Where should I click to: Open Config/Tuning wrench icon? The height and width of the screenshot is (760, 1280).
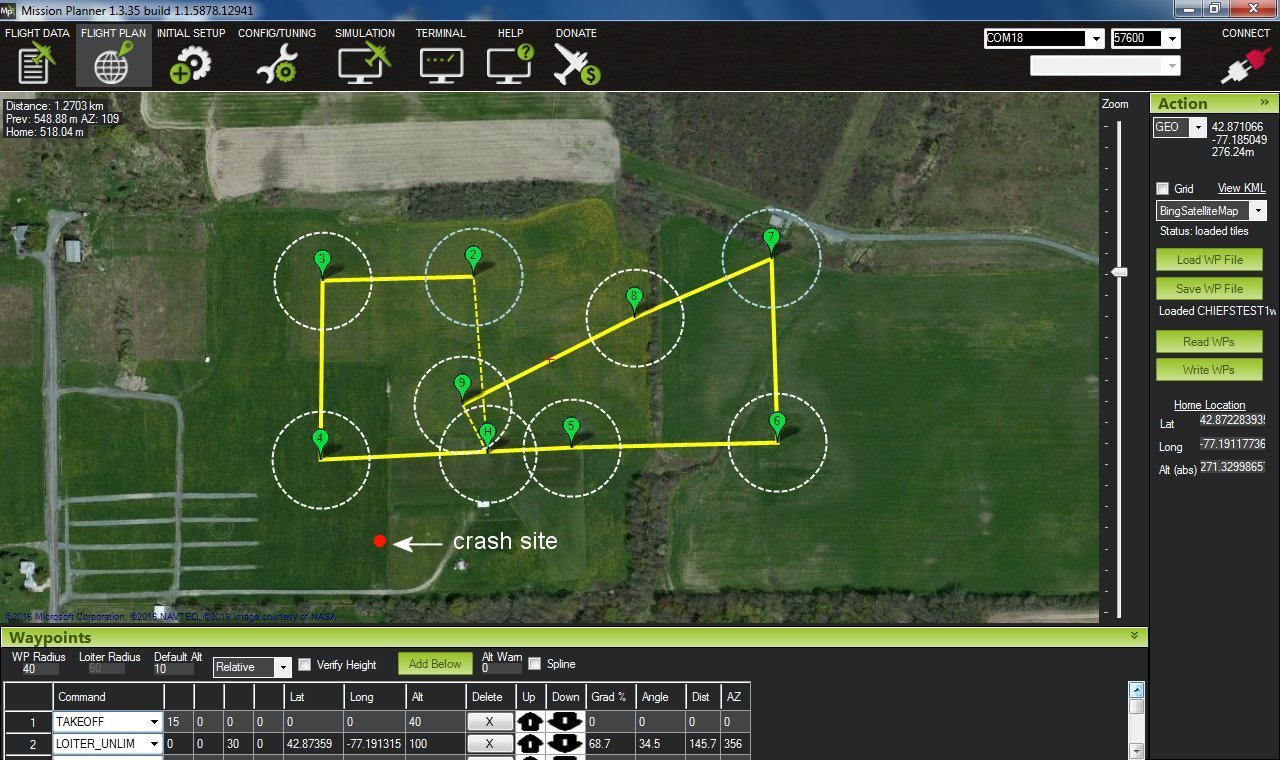276,62
